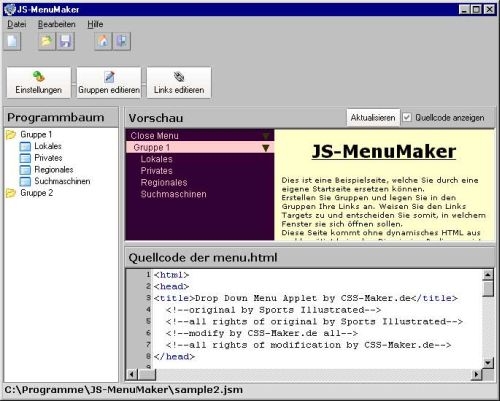Viewport: 500px width, 401px height.
Task: Open the Hilfe menu
Action: (x=95, y=24)
